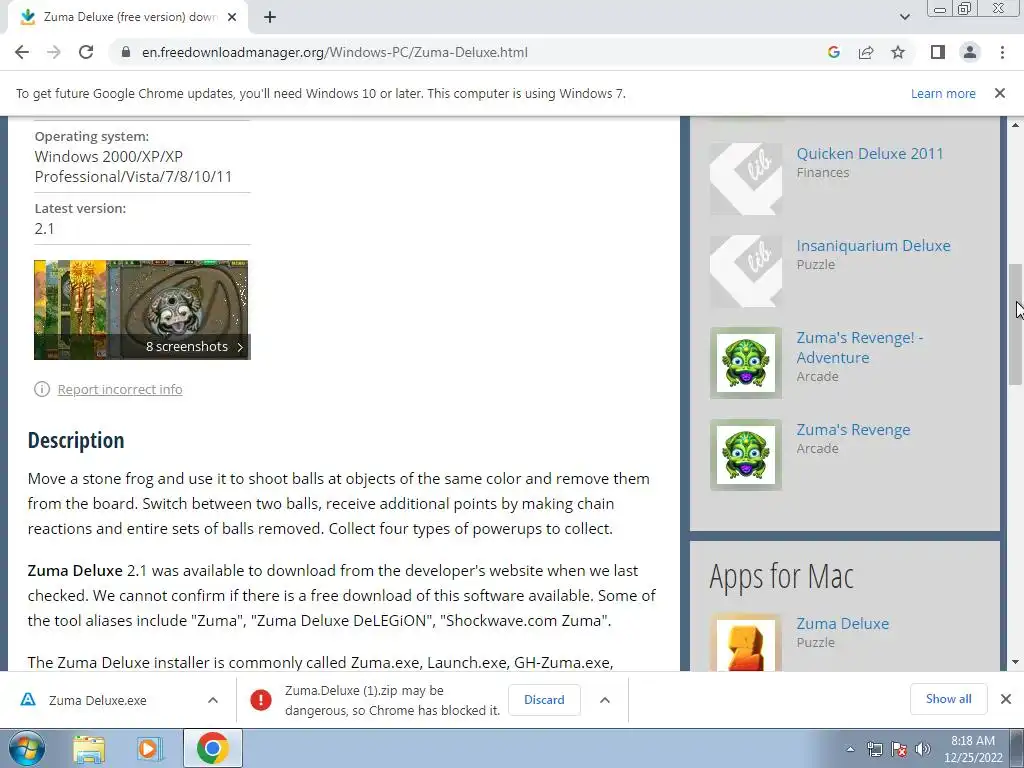
Task: Close the downloads bar
Action: [1006, 699]
